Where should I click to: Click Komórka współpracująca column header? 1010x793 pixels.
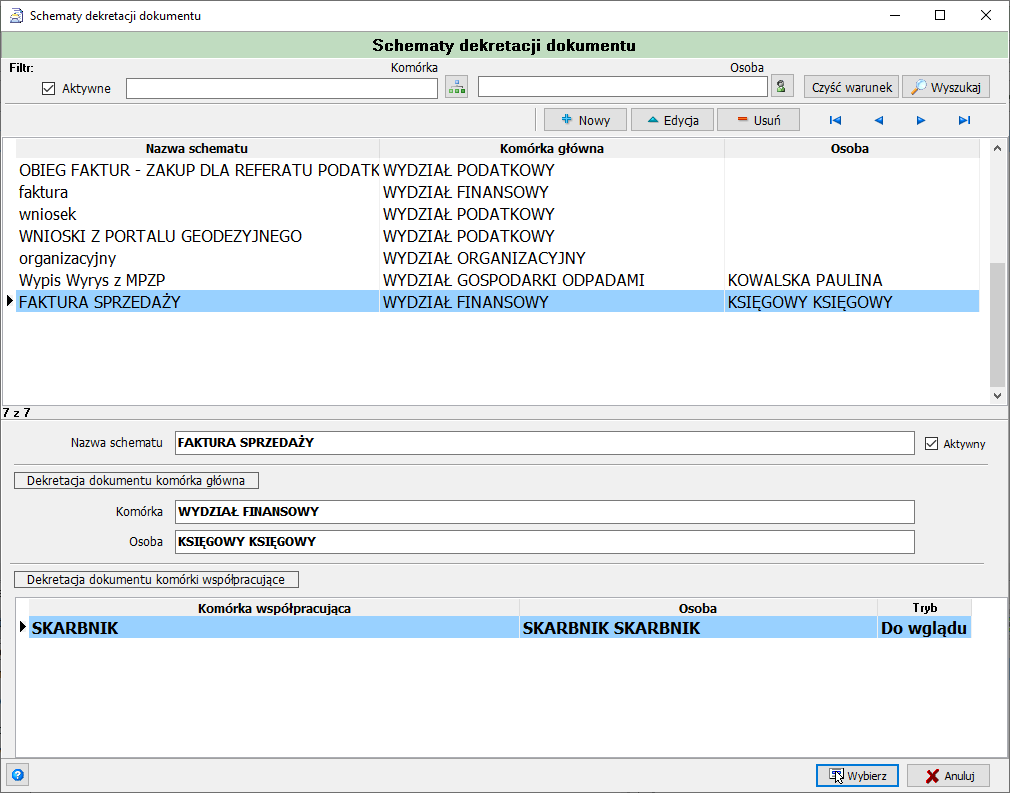point(274,608)
